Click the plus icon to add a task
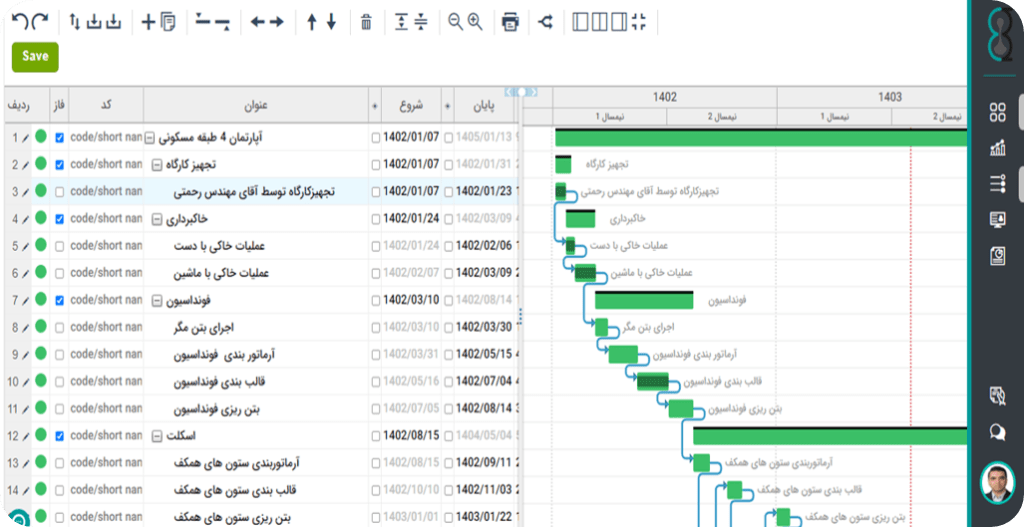Screen dimensions: 1024x527 pos(149,22)
